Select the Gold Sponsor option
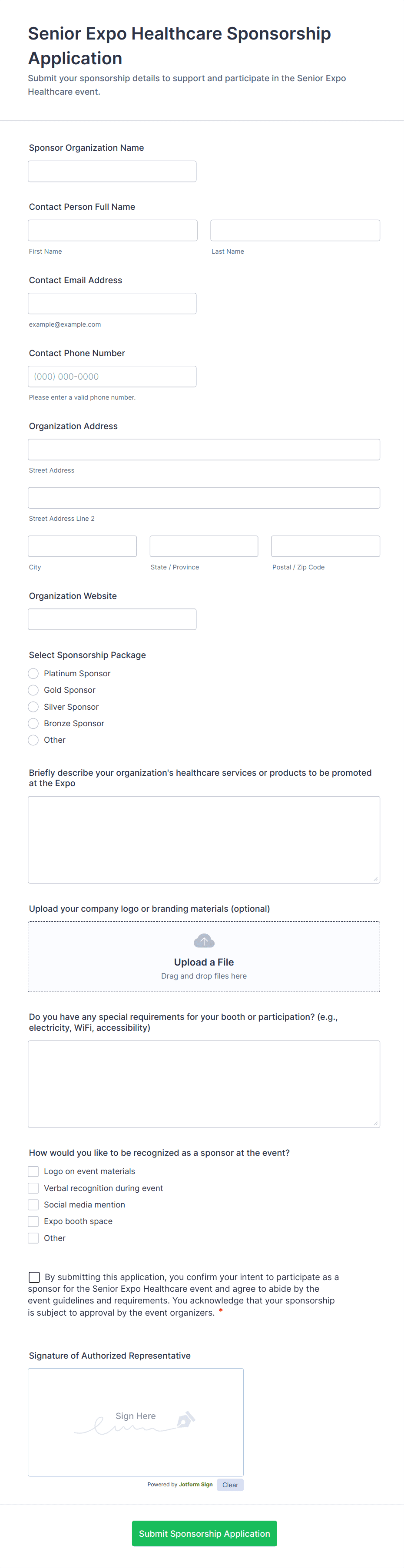The width and height of the screenshot is (404, 1568). pyautogui.click(x=33, y=690)
